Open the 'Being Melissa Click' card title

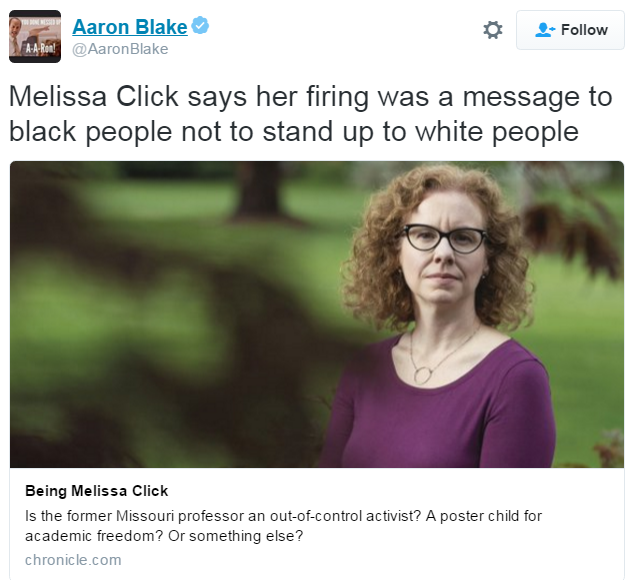pyautogui.click(x=96, y=491)
